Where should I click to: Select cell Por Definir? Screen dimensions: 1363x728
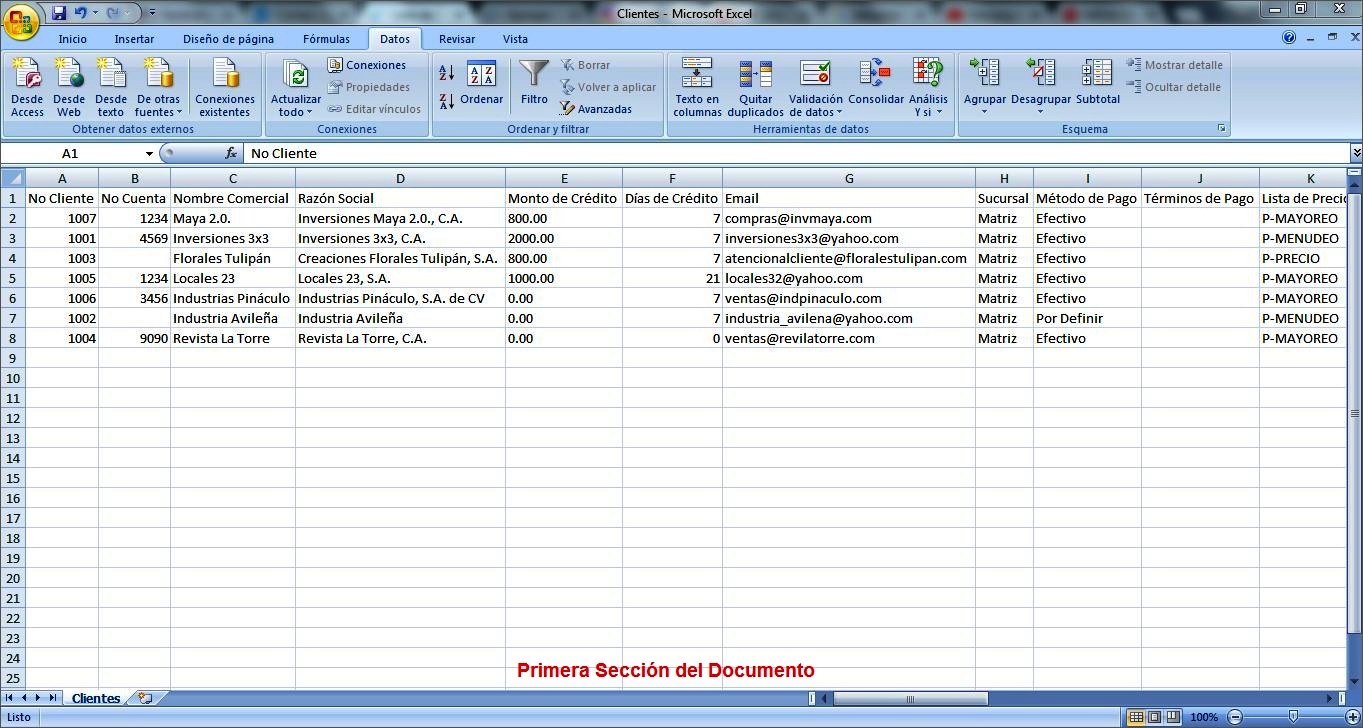[1087, 318]
